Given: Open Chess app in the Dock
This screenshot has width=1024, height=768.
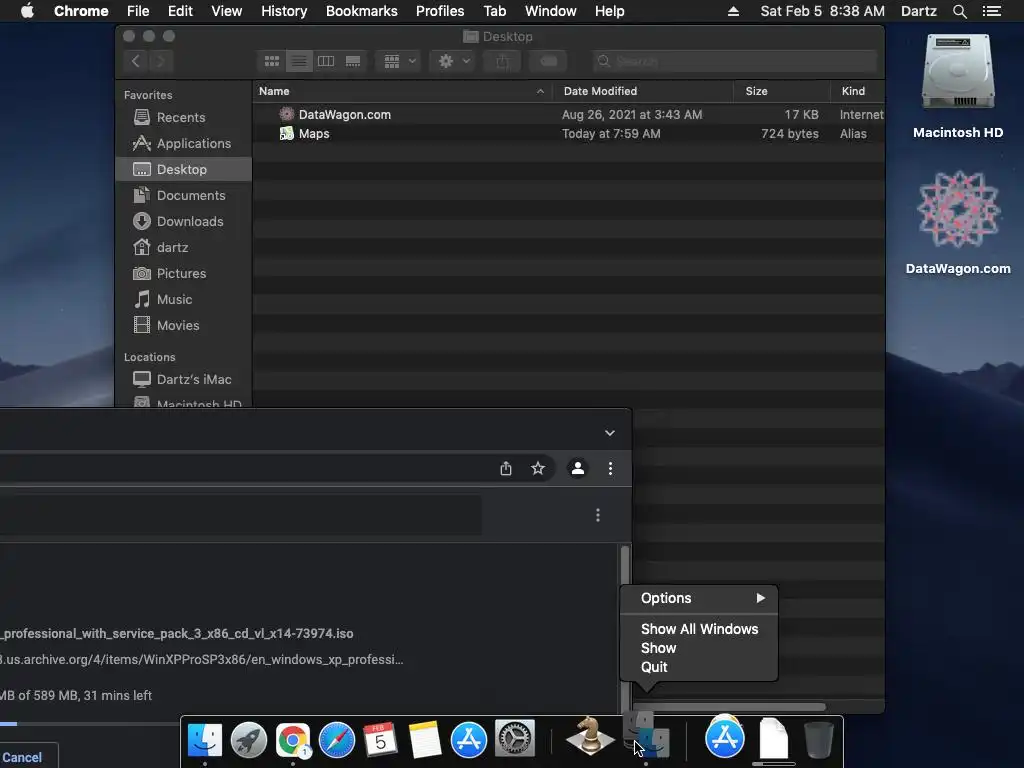Looking at the screenshot, I should click(x=590, y=736).
